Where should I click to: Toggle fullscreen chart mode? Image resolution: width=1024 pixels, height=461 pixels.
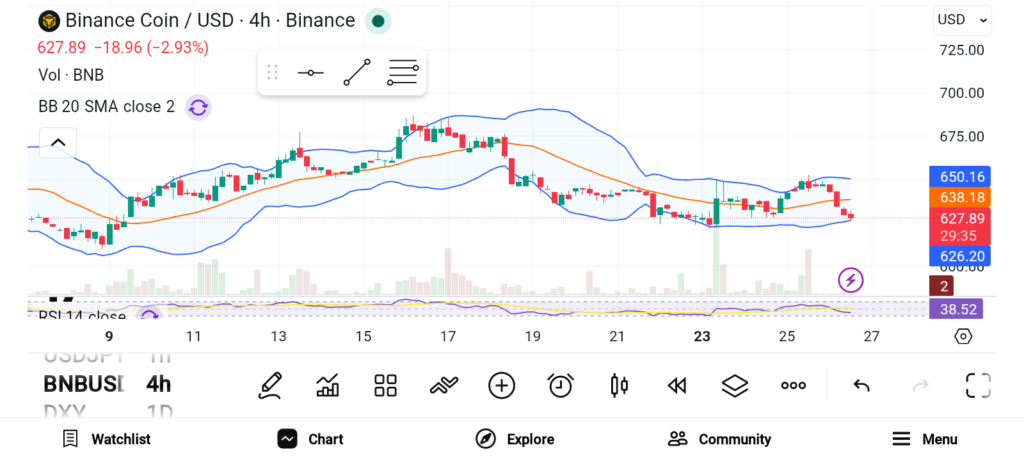pos(977,385)
